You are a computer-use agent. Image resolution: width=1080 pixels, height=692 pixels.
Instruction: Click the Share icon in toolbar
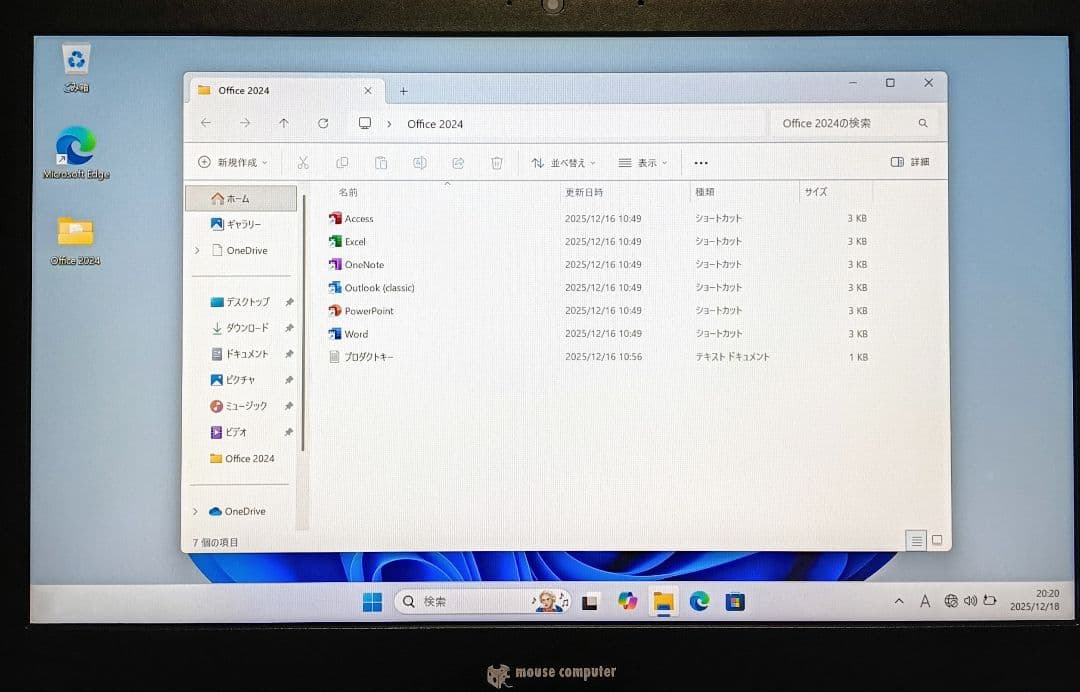click(458, 163)
